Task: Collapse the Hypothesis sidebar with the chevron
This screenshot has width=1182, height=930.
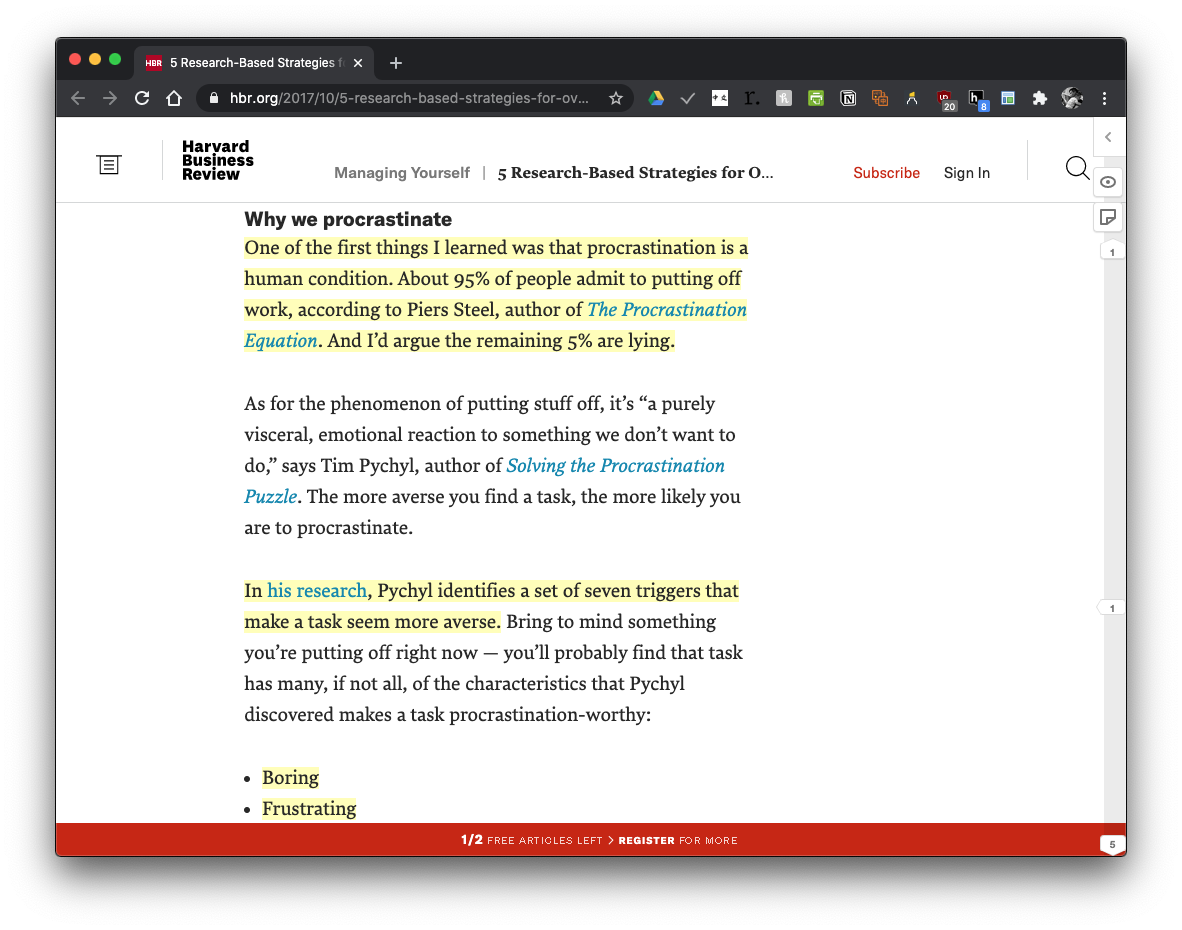Action: click(1108, 137)
